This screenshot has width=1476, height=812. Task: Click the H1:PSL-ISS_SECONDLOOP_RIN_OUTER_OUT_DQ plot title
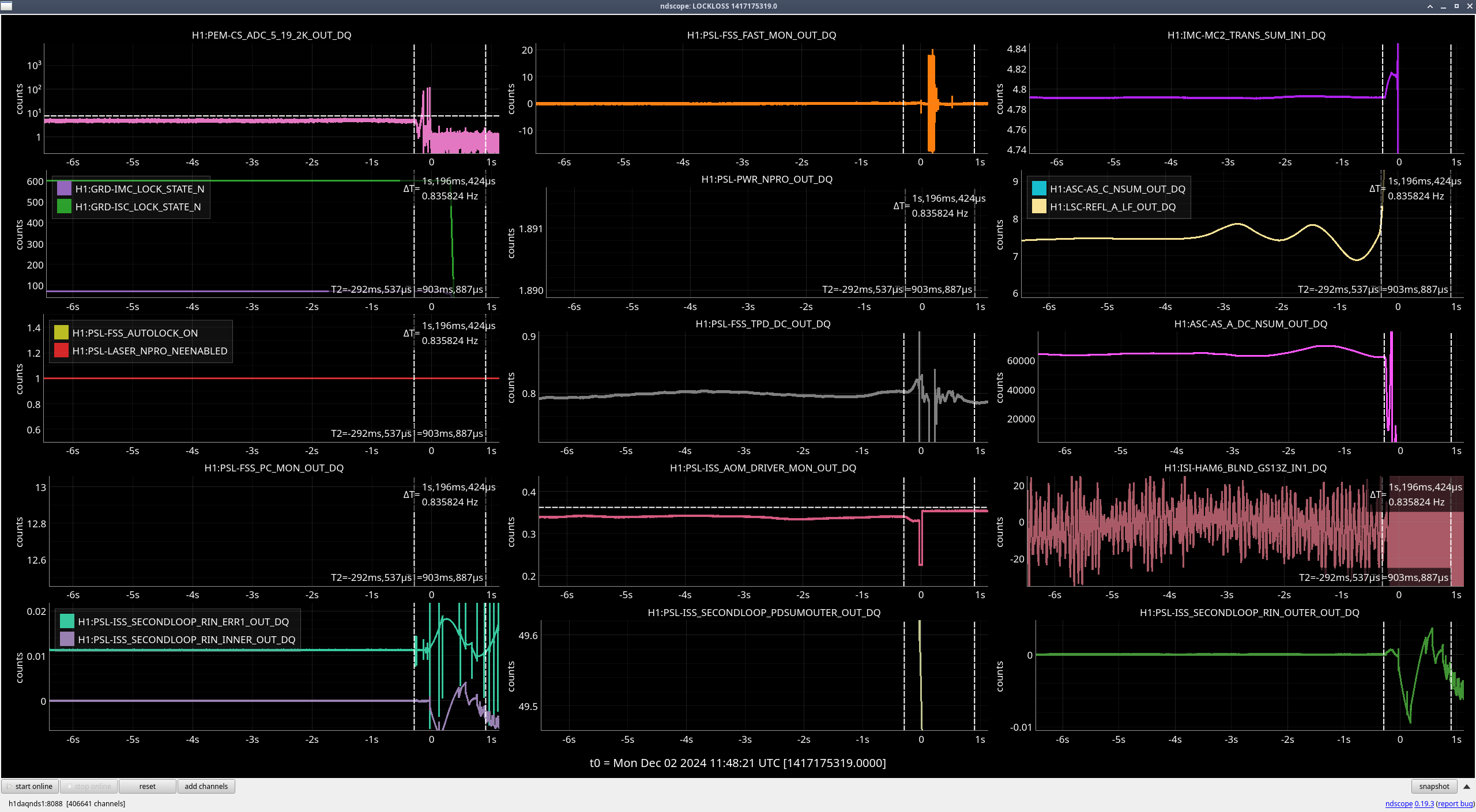coord(1249,613)
